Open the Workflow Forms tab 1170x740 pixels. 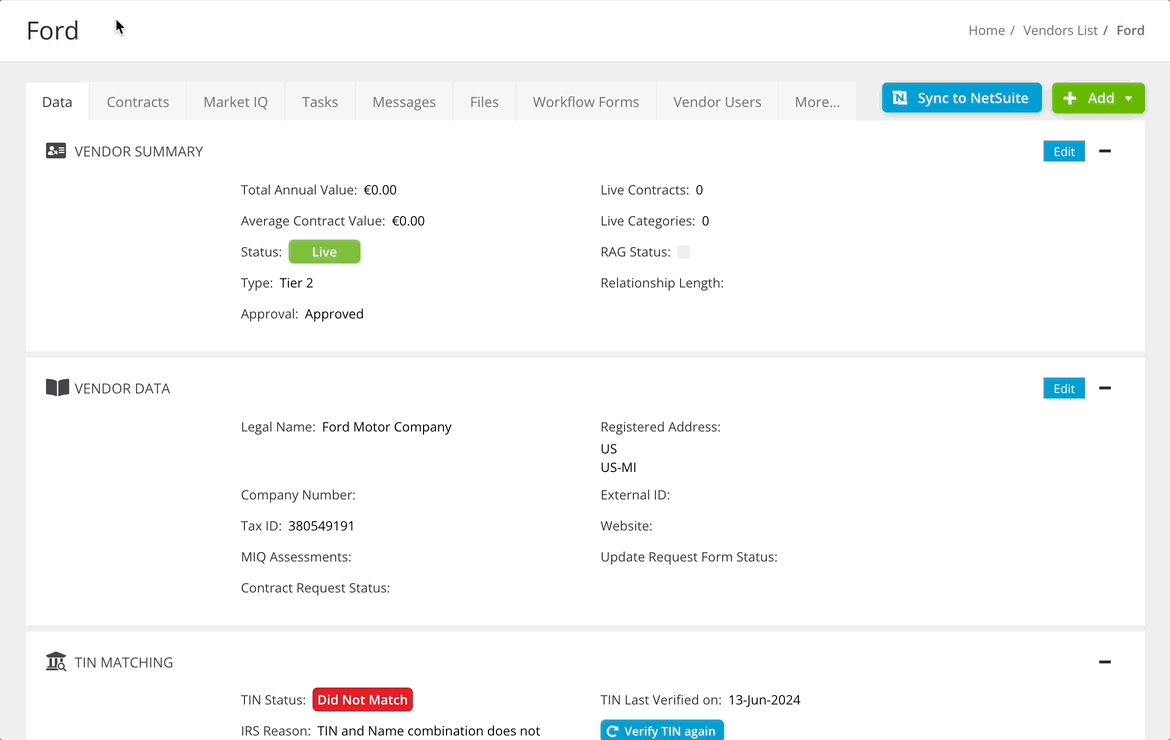(x=586, y=101)
